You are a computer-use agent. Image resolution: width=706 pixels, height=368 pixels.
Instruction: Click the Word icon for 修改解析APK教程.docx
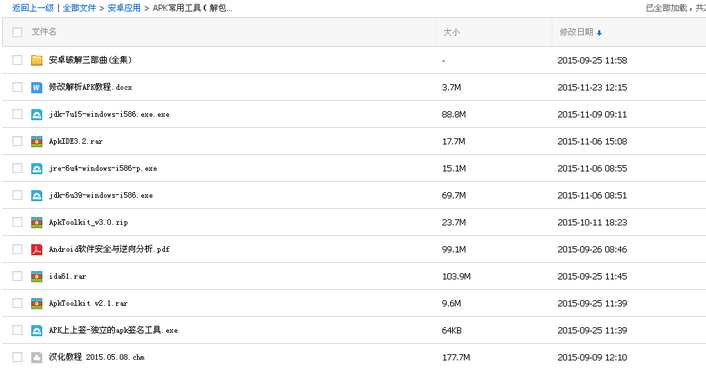[36, 87]
